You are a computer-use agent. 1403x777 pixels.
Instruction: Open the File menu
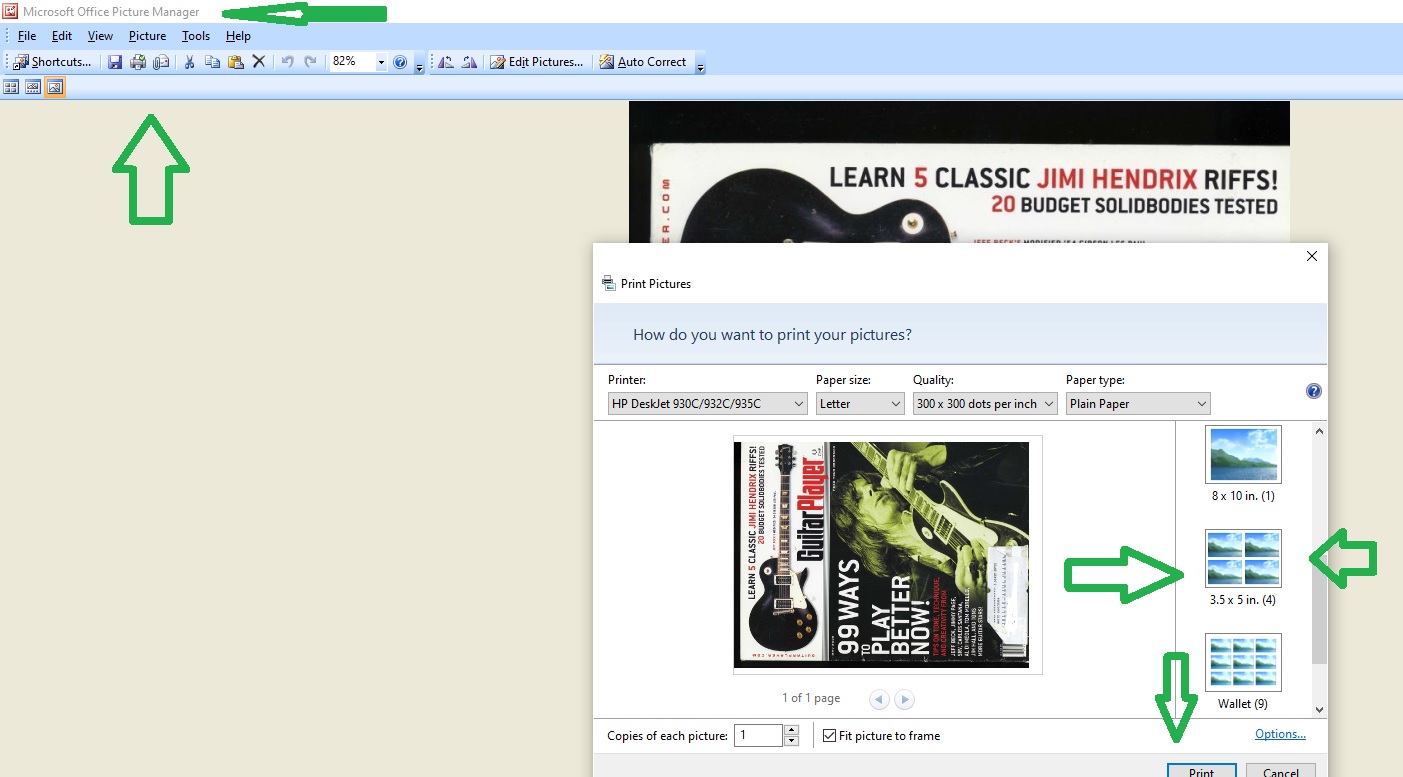27,36
